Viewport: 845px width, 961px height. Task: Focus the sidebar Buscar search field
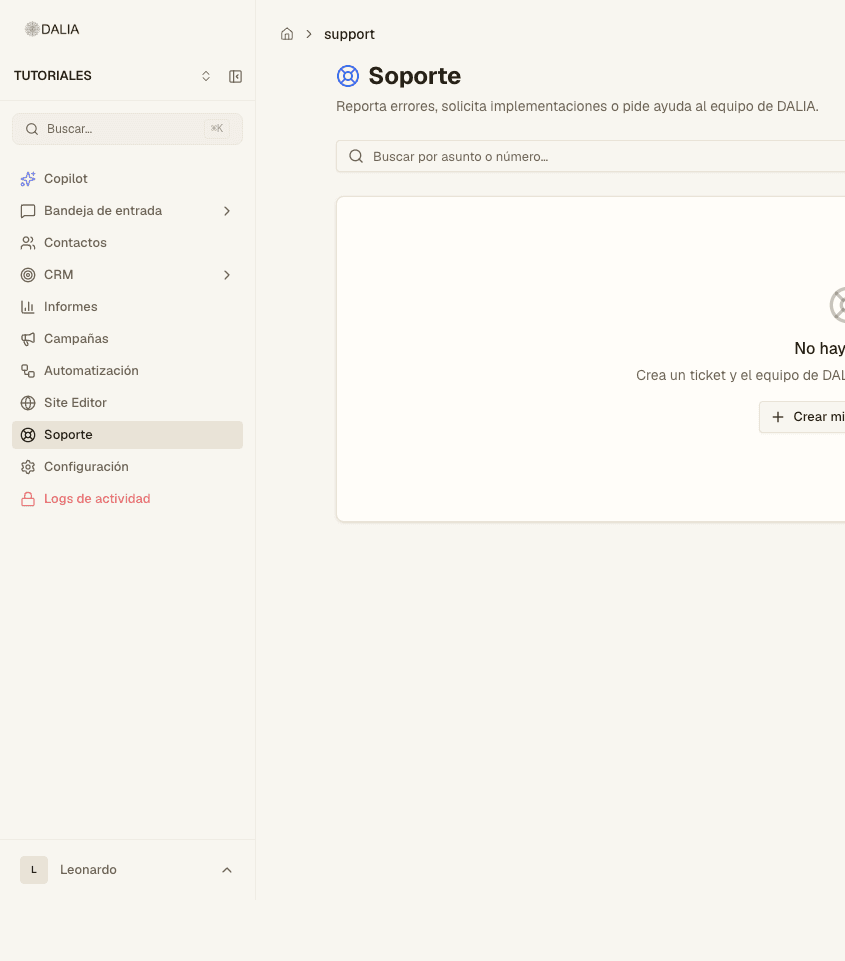127,129
